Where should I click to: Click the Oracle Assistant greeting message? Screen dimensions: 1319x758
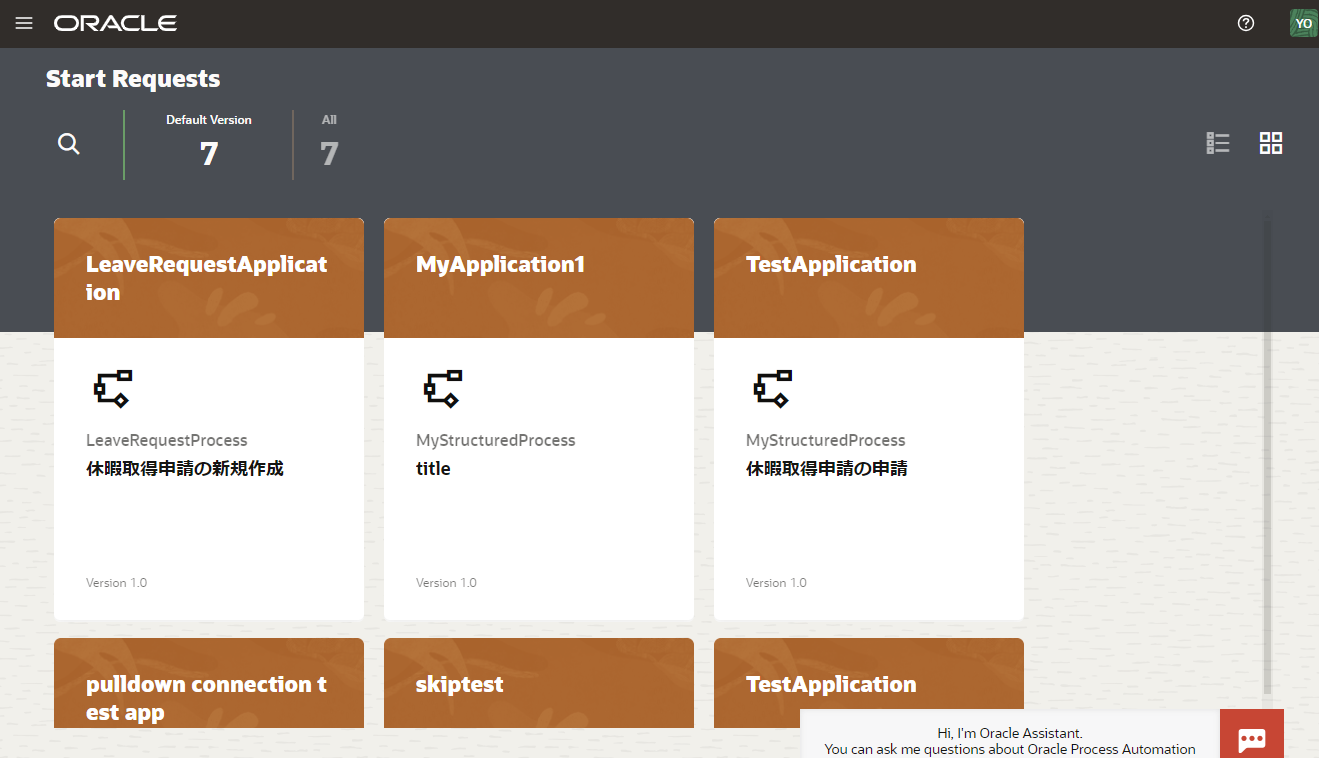[1010, 741]
